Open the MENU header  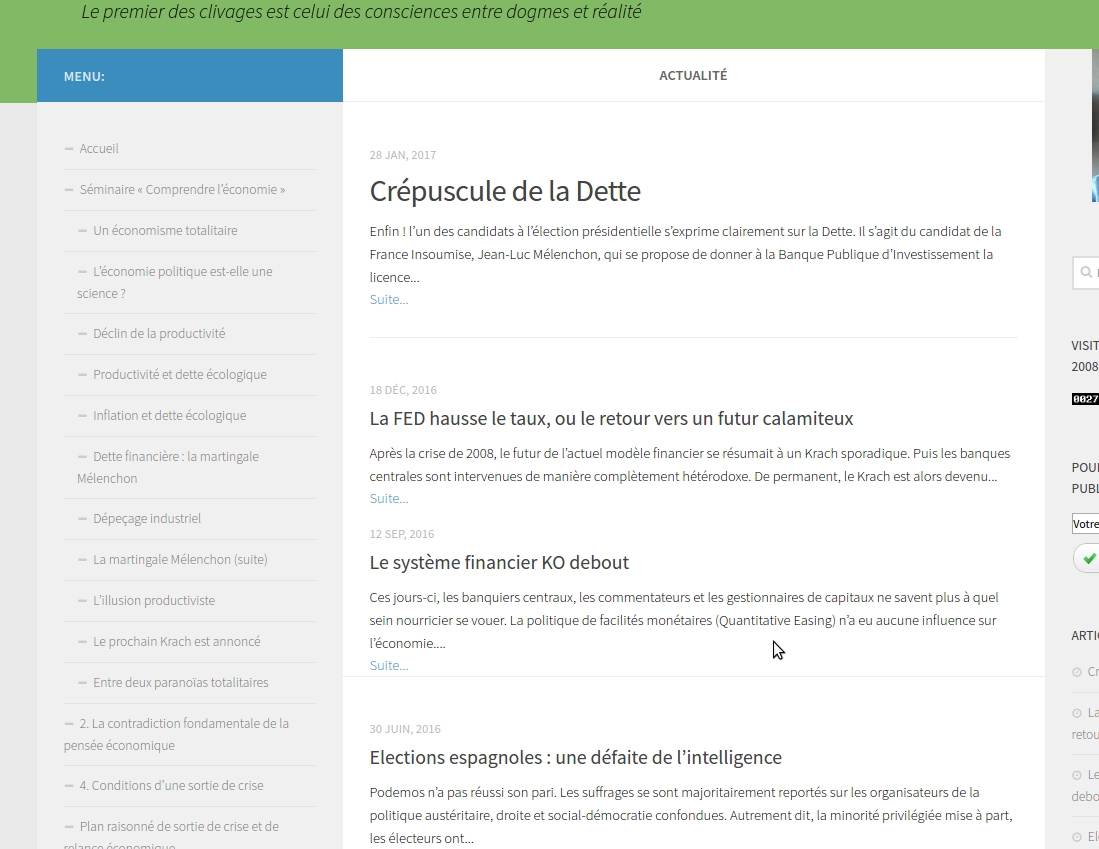84,76
